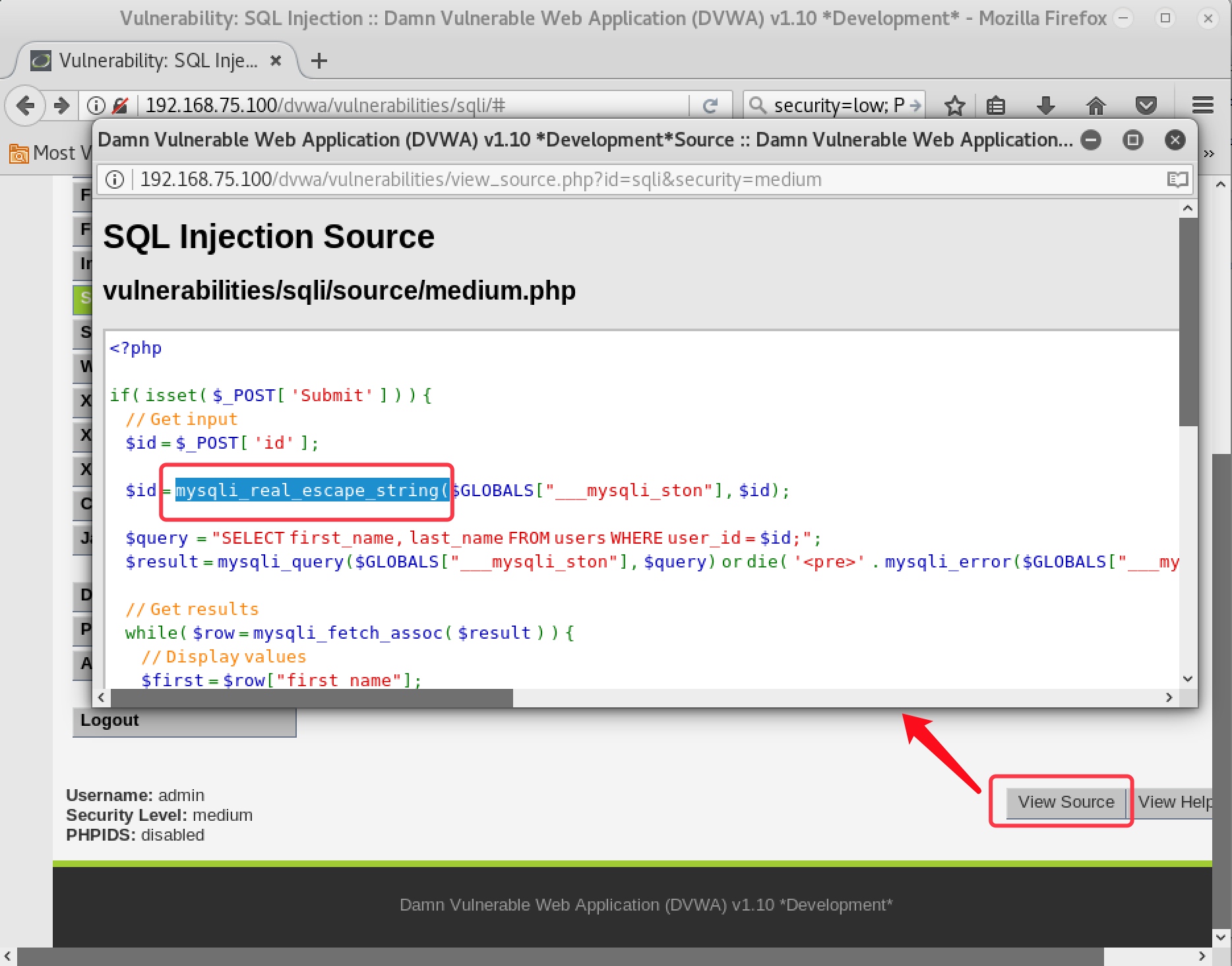Click the main page horizontal scrollbar thumb

tap(560, 956)
